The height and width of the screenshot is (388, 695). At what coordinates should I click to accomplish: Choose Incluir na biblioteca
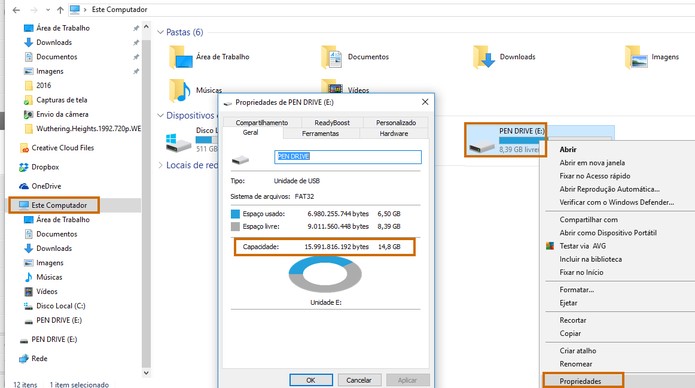click(590, 259)
